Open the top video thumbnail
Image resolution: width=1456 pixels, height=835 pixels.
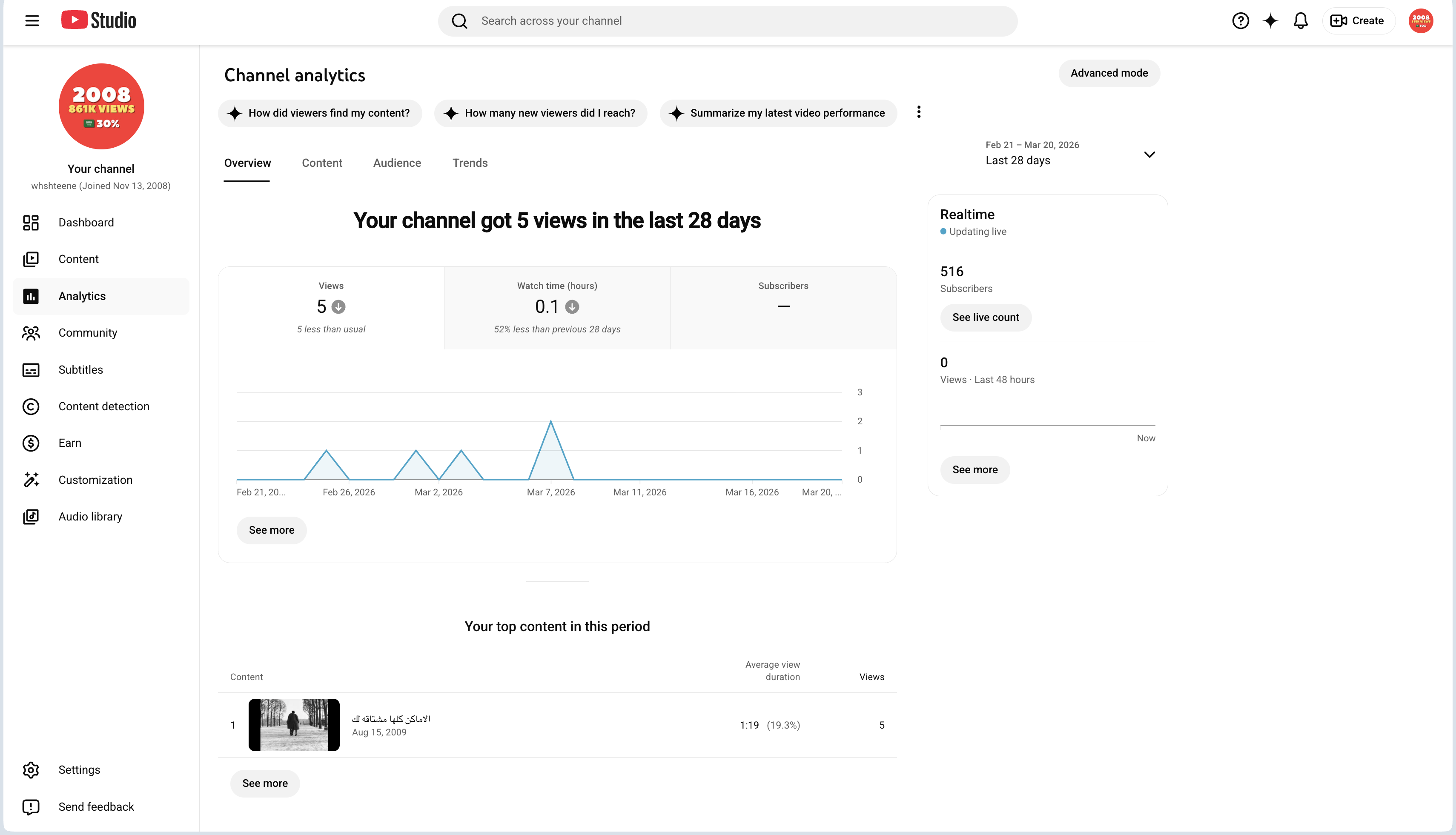click(294, 725)
